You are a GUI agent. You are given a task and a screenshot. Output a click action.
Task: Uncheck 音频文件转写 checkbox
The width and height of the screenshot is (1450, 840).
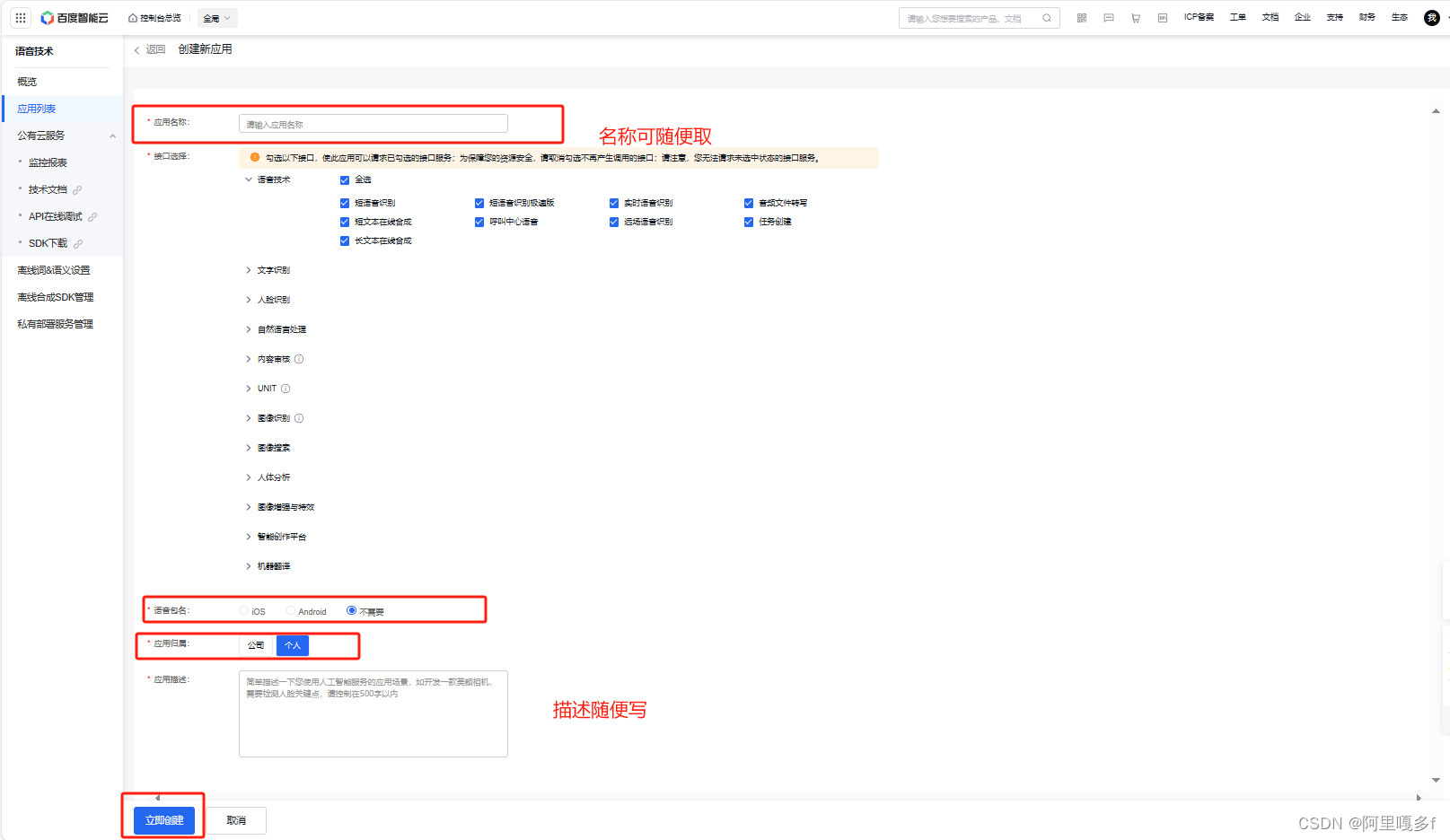749,204
